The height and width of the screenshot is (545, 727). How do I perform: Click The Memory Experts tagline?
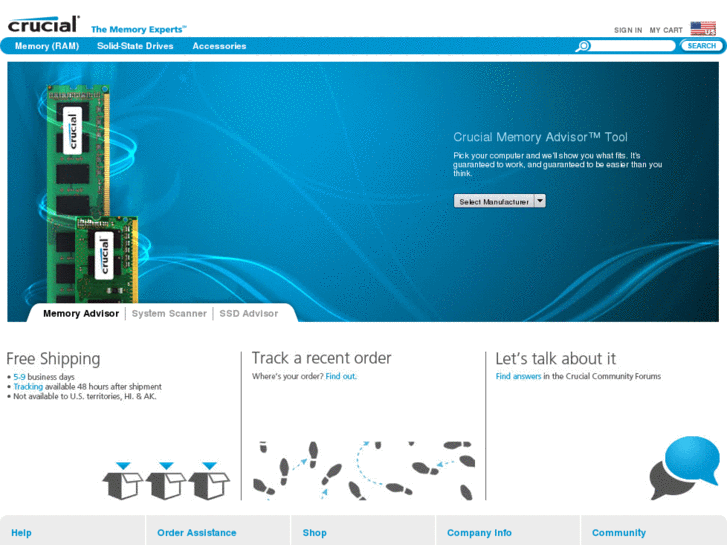139,29
